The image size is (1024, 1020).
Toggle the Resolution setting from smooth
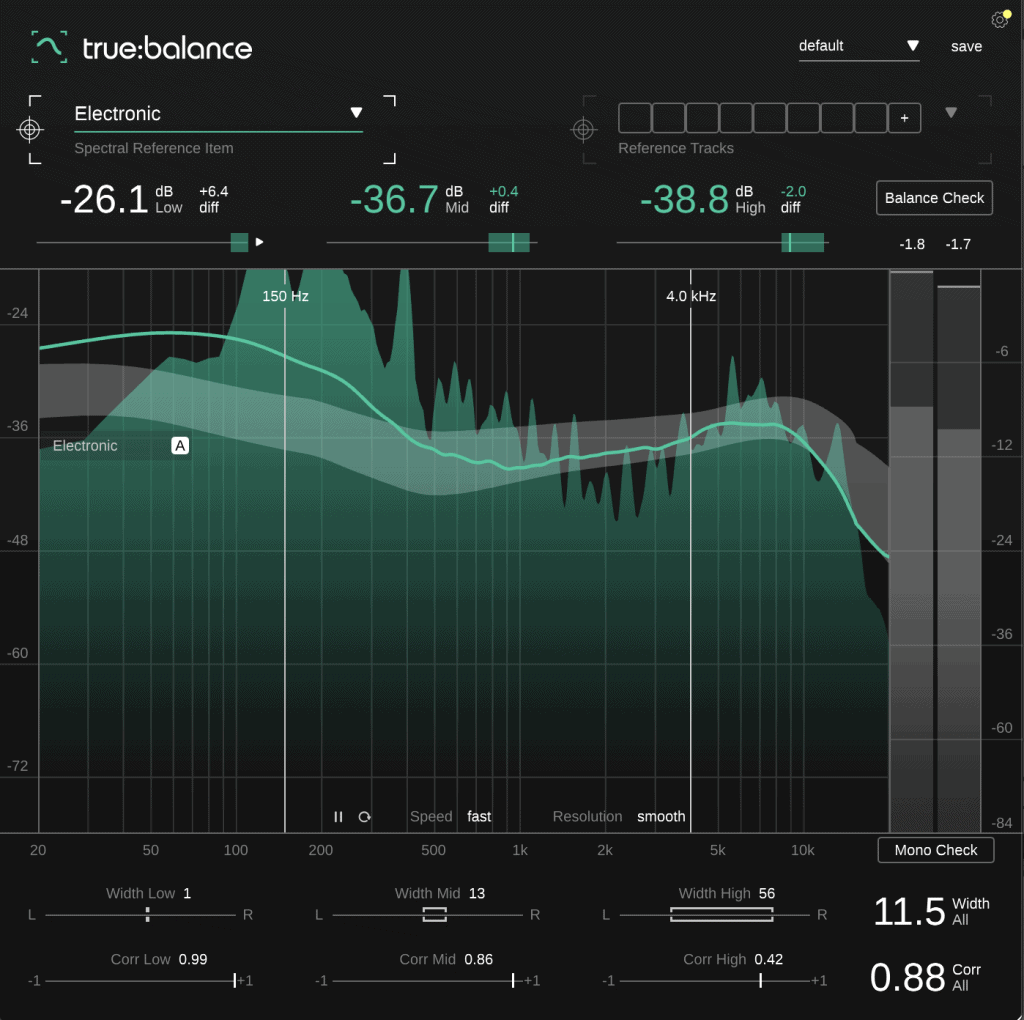pyautogui.click(x=661, y=816)
